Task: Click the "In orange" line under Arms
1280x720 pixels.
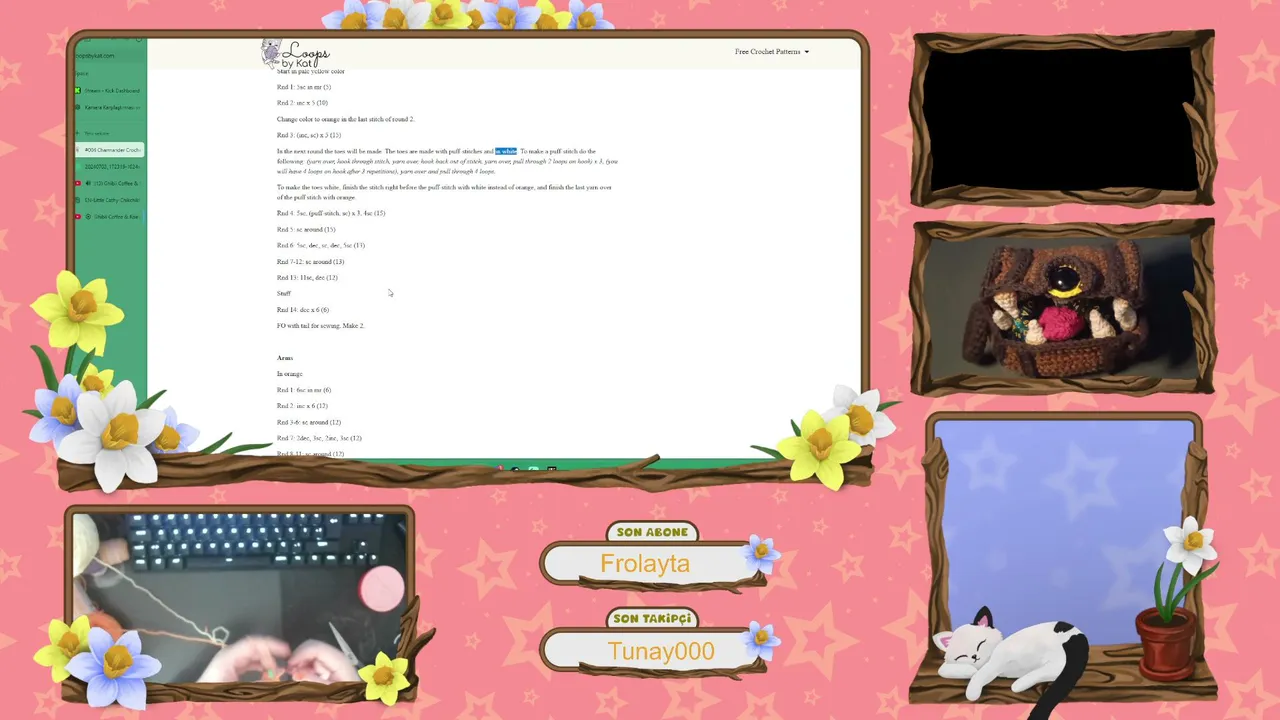Action: coord(290,374)
